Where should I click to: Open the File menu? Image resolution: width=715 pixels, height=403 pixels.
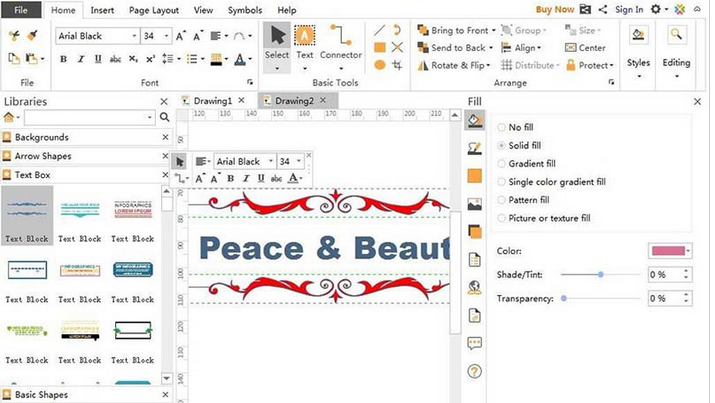21,10
